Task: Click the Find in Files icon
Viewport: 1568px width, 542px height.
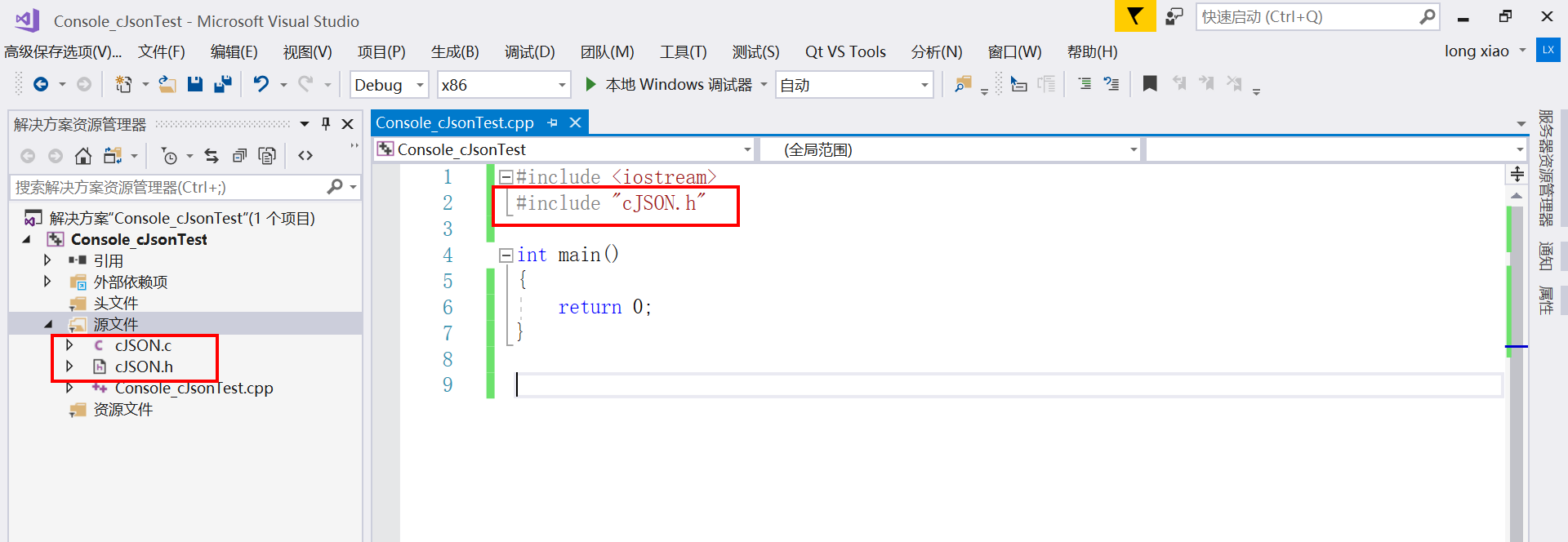Action: 964,84
